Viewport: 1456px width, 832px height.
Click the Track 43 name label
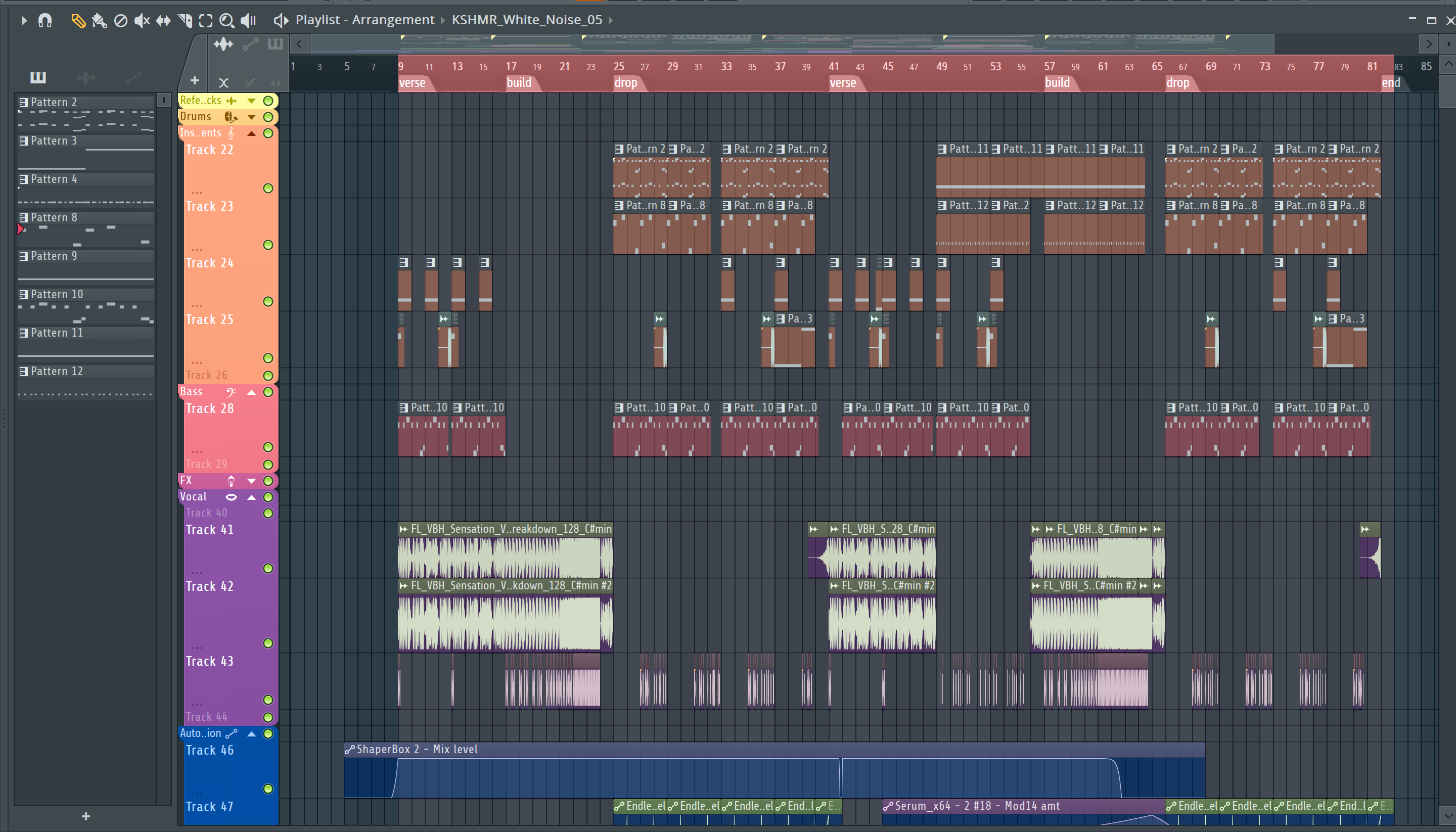point(210,661)
